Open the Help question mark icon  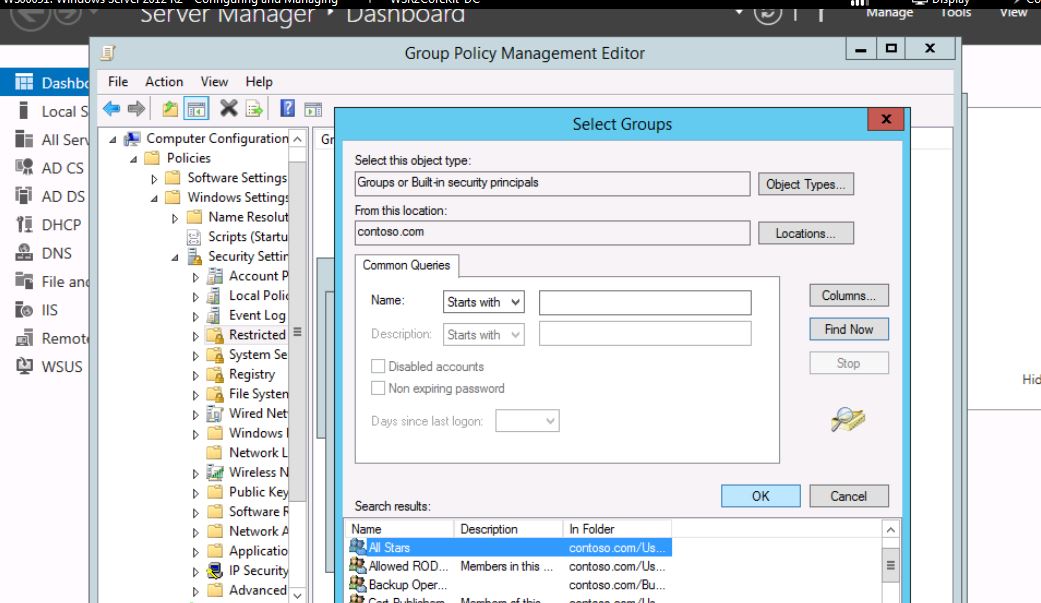[287, 108]
